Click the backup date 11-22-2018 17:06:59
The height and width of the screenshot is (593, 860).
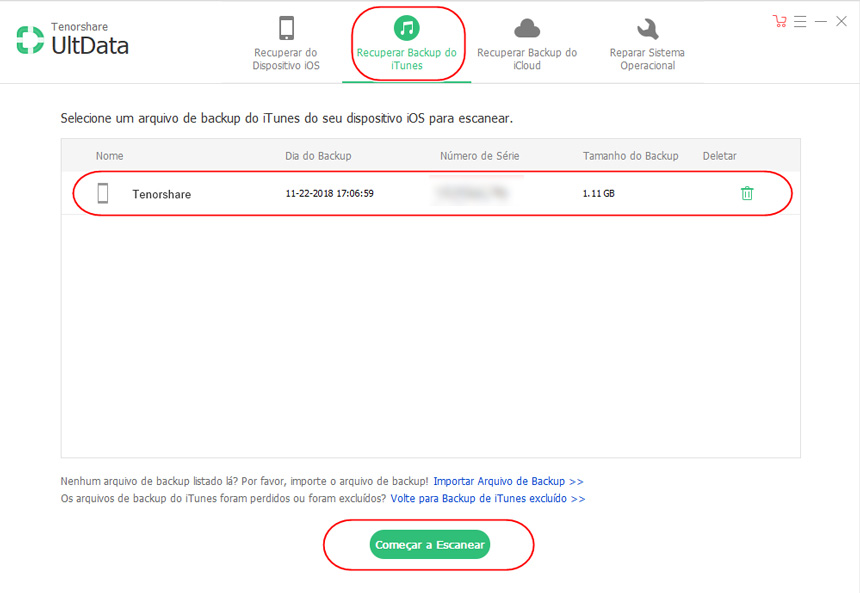point(330,193)
